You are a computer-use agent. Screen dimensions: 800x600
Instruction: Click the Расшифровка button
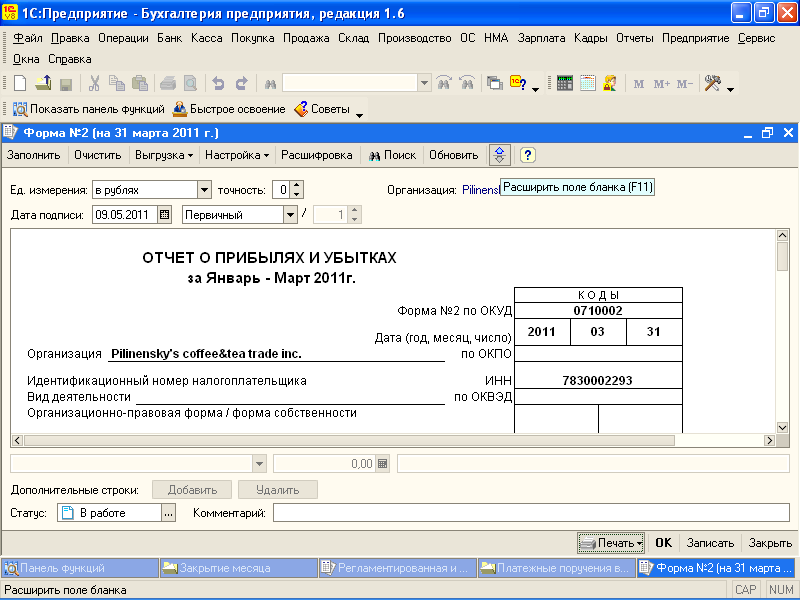pyautogui.click(x=317, y=155)
